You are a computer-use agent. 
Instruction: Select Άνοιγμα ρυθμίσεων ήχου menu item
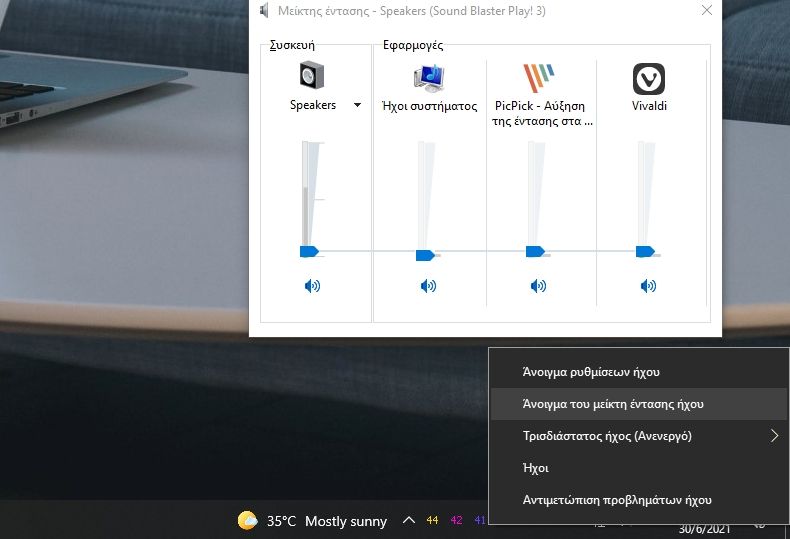pyautogui.click(x=591, y=372)
